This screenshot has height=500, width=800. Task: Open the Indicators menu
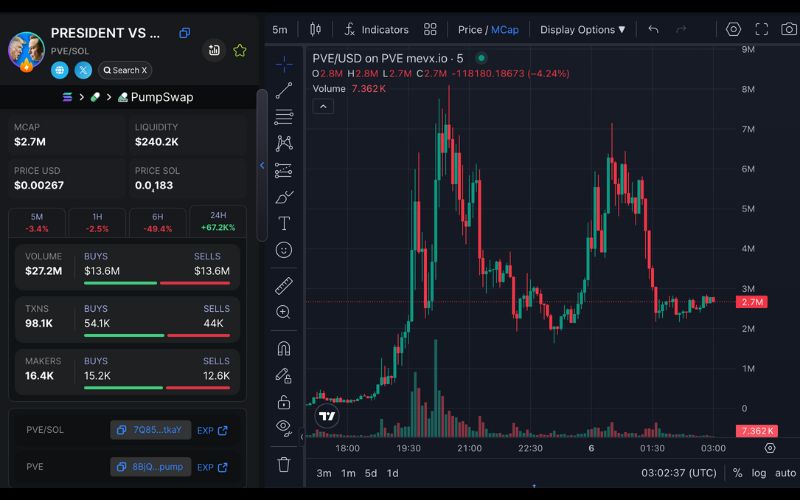pos(377,30)
